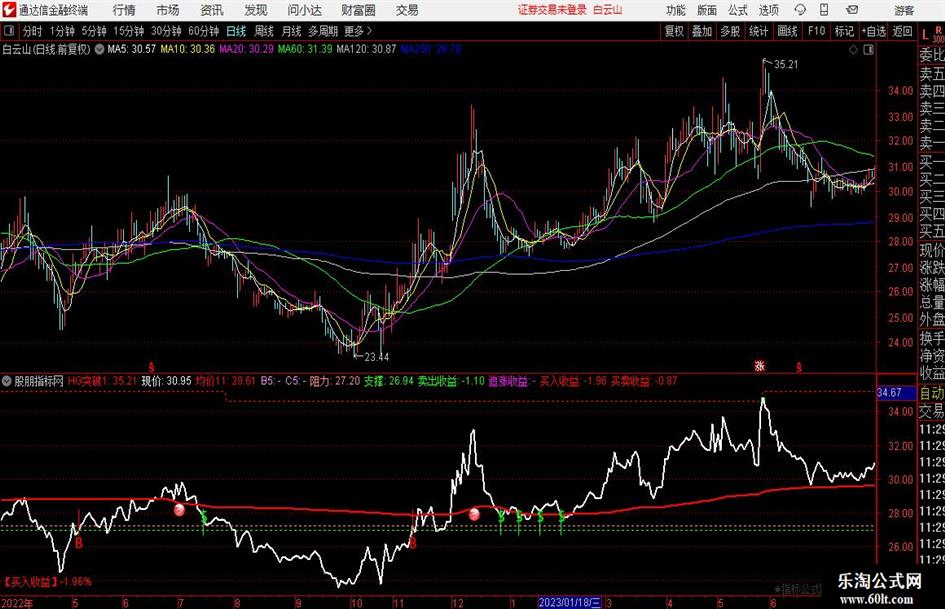This screenshot has width=945, height=609.
Task: Click the 2023/01/18 date label on axis
Action: click(570, 602)
